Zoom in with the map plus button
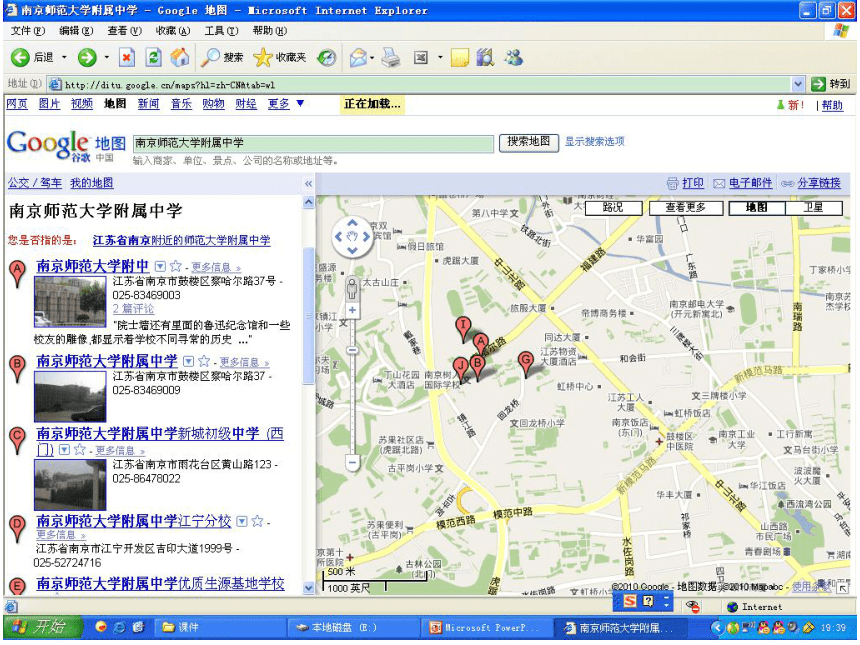The image size is (860, 645). (352, 310)
